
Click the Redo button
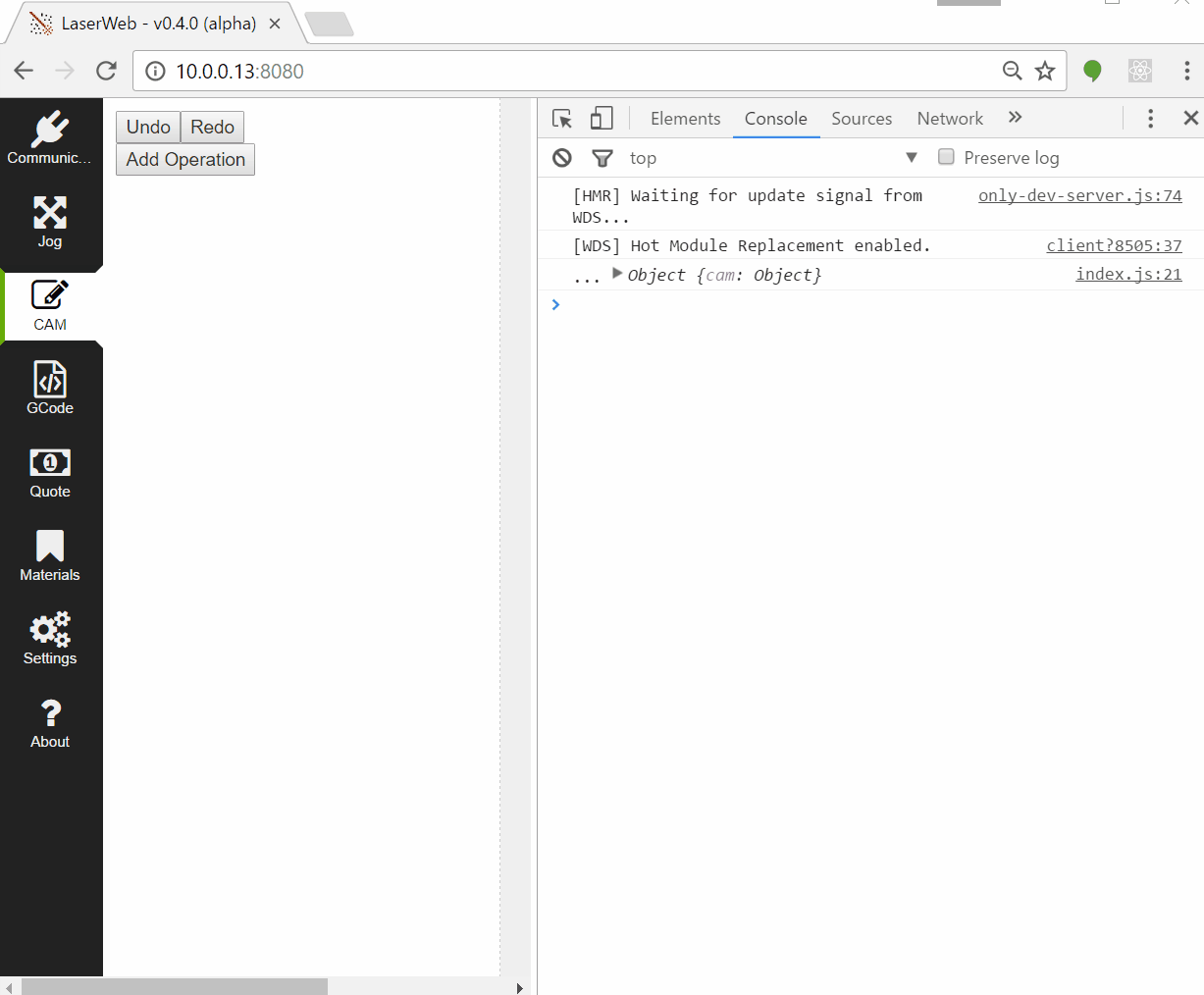213,128
